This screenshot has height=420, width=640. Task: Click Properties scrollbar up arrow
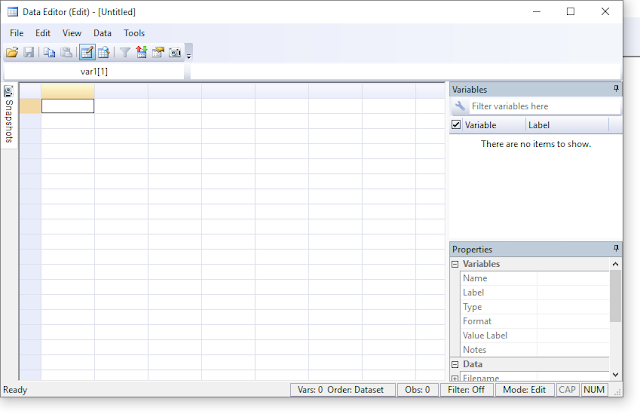[616, 264]
